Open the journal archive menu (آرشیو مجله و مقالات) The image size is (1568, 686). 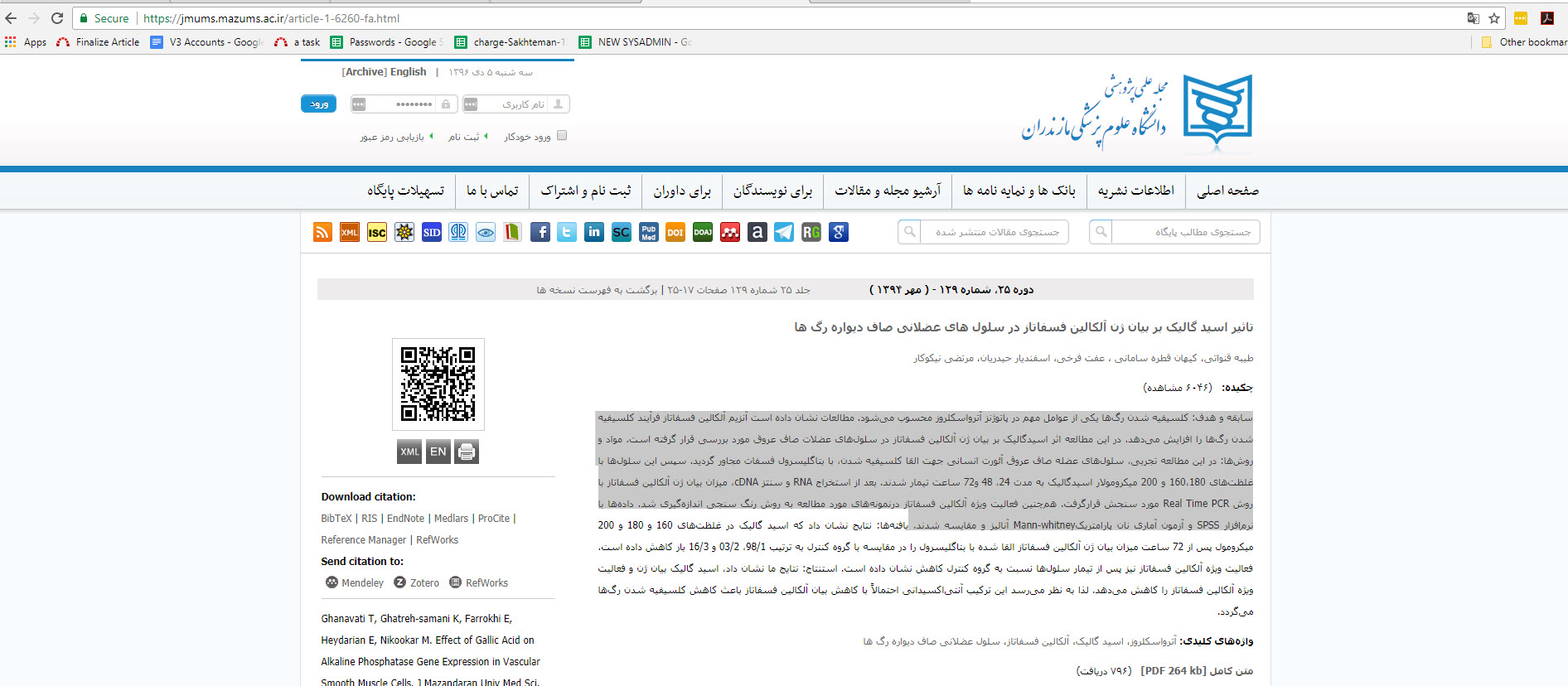pyautogui.click(x=888, y=191)
